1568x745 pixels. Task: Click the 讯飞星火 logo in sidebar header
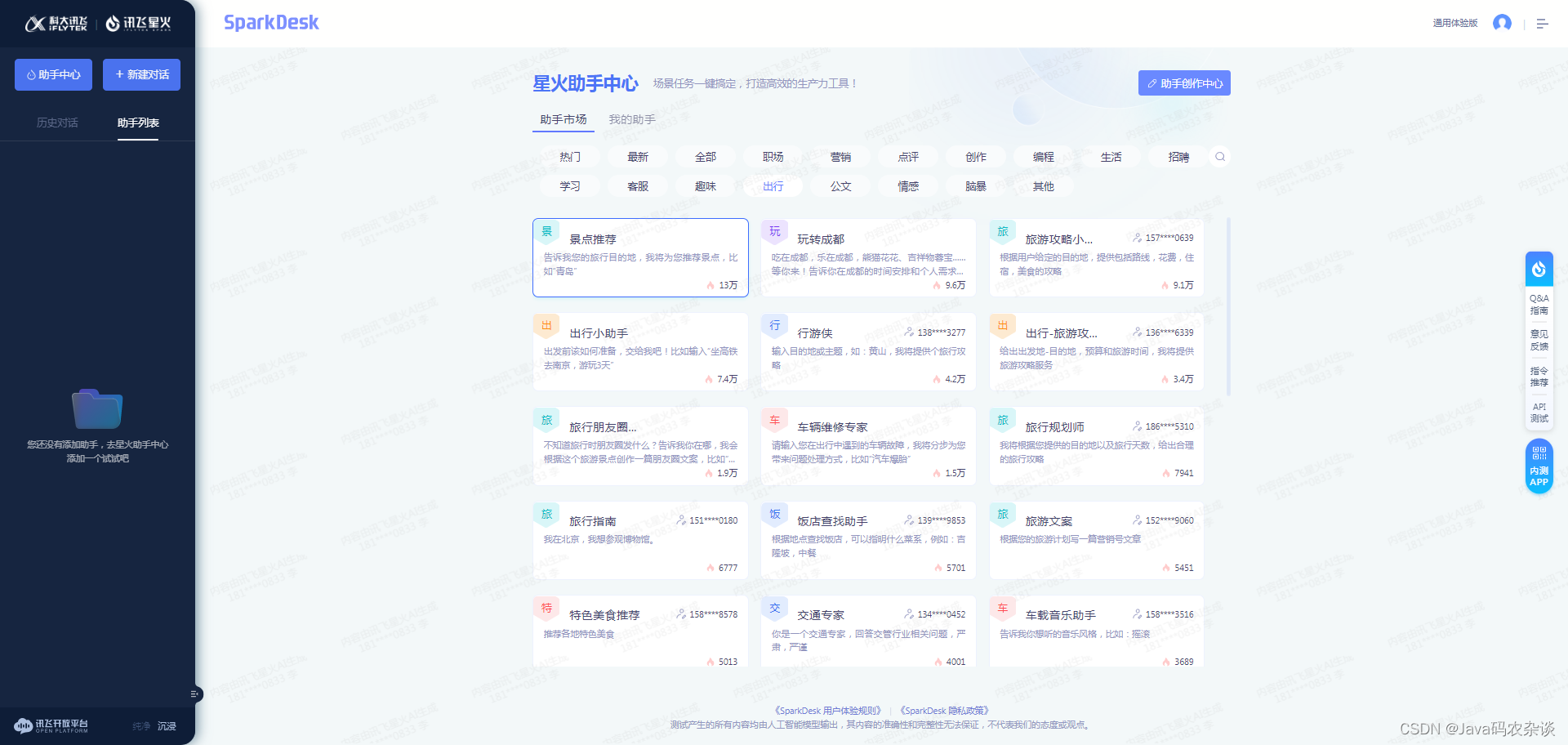pos(138,24)
